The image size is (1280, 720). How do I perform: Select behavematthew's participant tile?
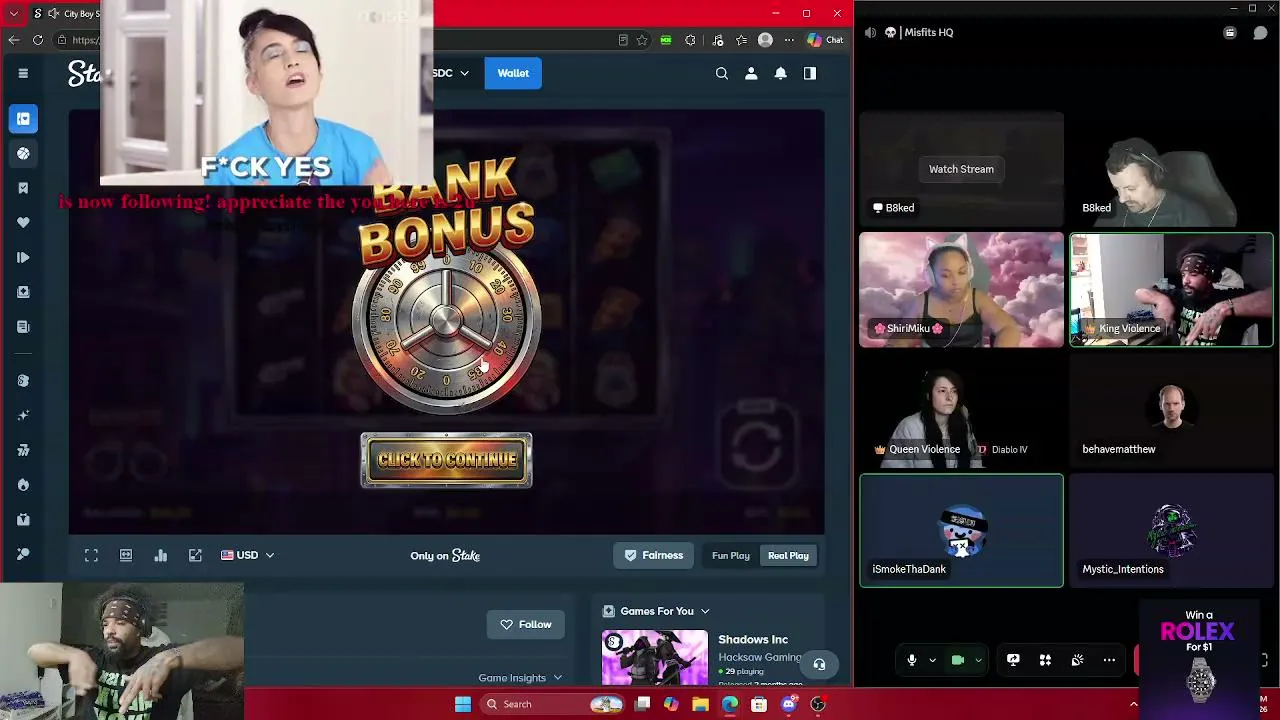[x=1171, y=410]
